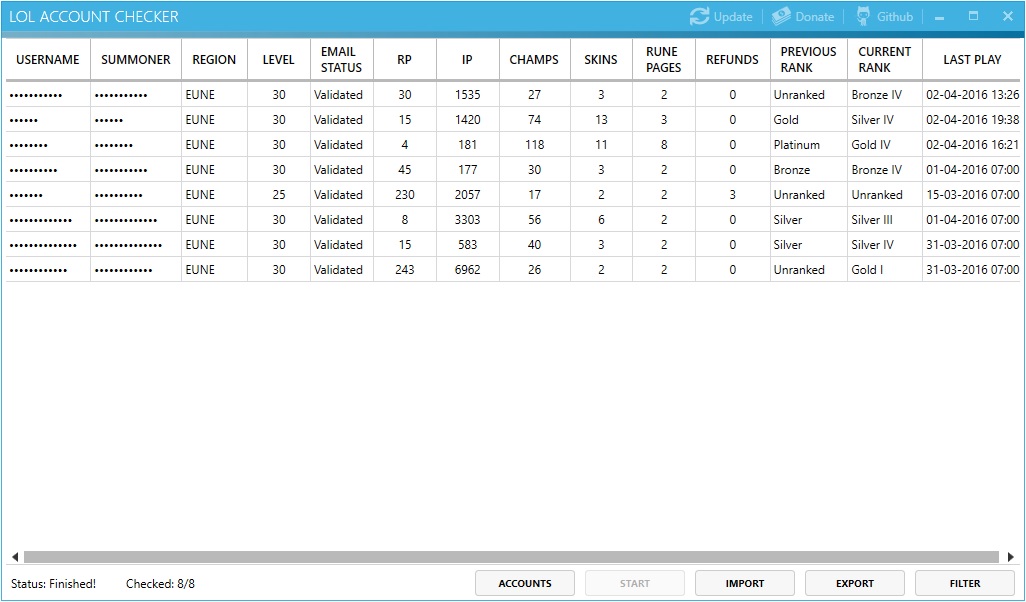Sort by the REFUNDS column header

[x=732, y=60]
